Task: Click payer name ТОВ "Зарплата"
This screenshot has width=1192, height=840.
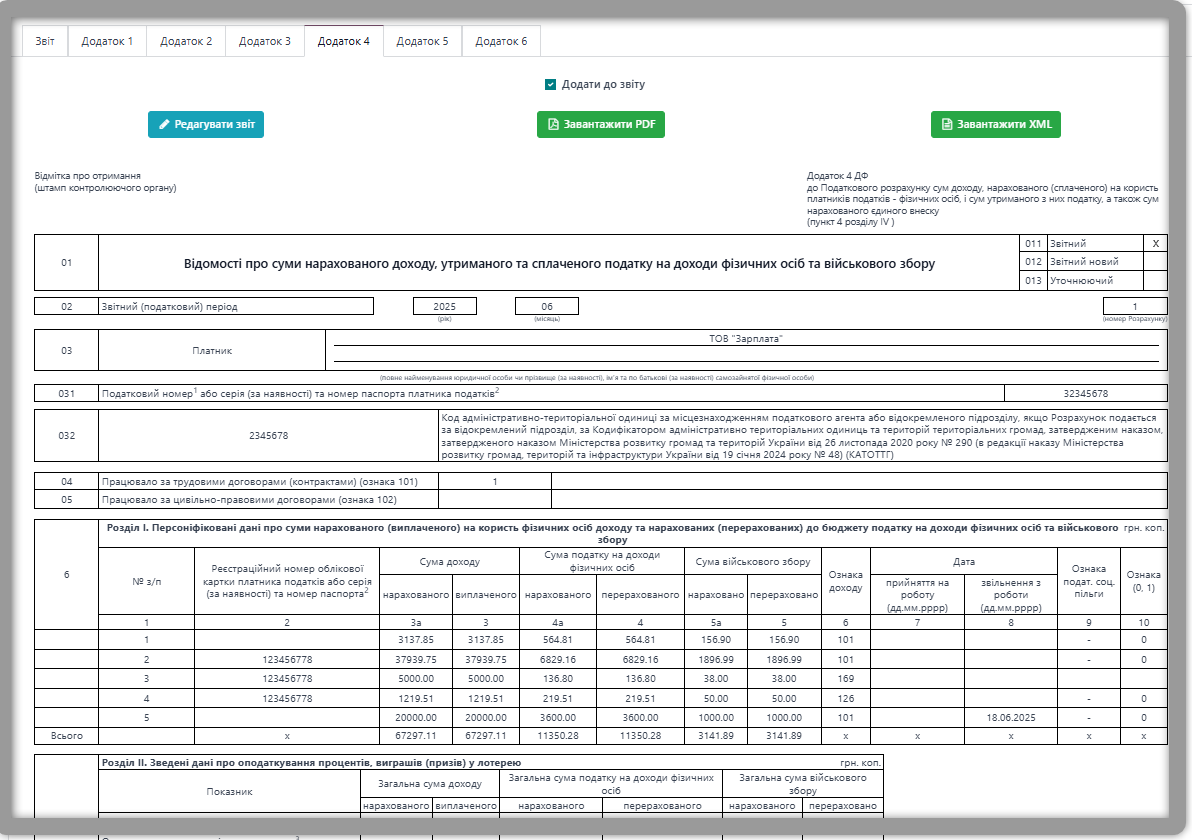Action: pyautogui.click(x=746, y=339)
